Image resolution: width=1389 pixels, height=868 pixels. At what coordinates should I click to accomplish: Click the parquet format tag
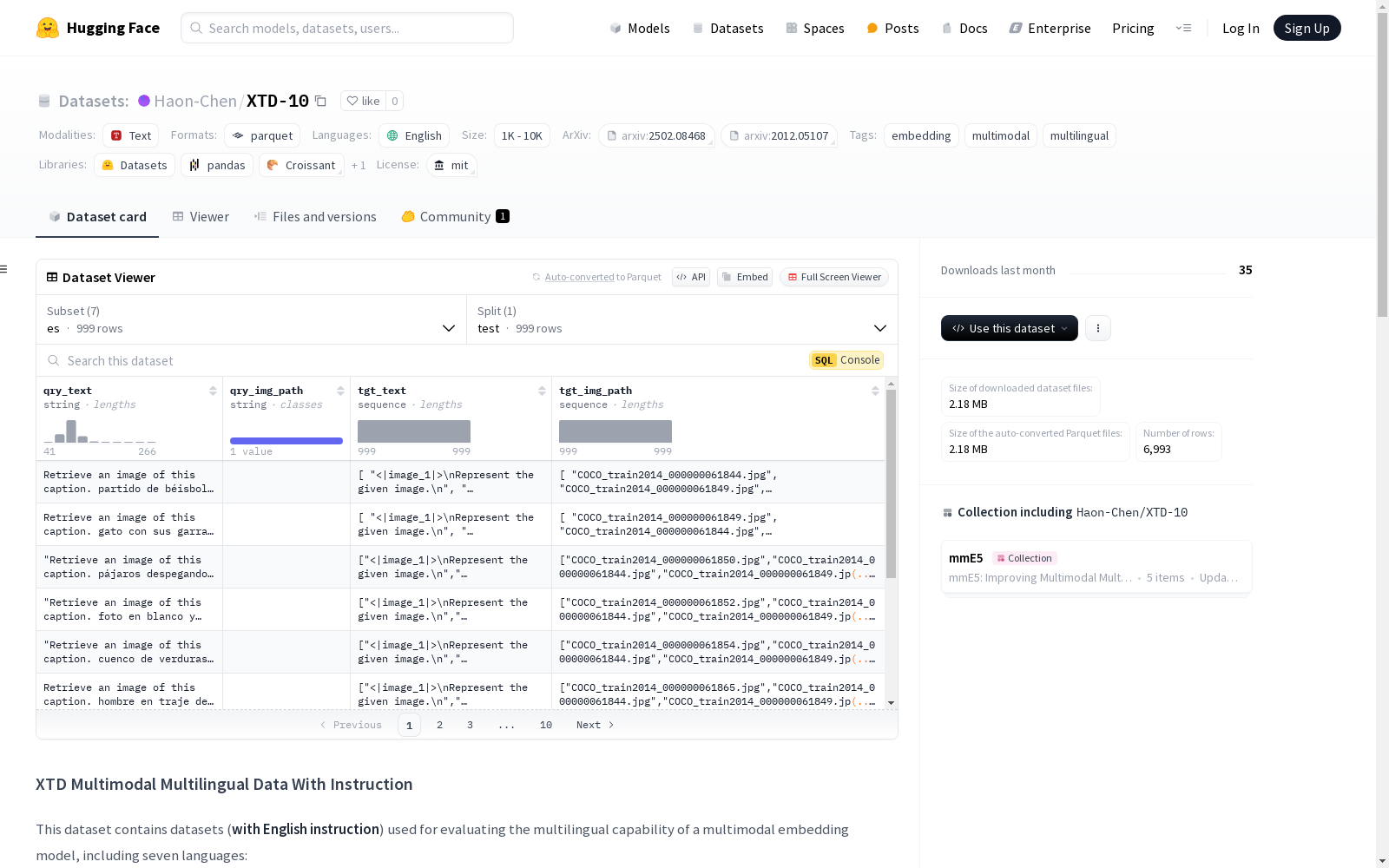pos(262,135)
